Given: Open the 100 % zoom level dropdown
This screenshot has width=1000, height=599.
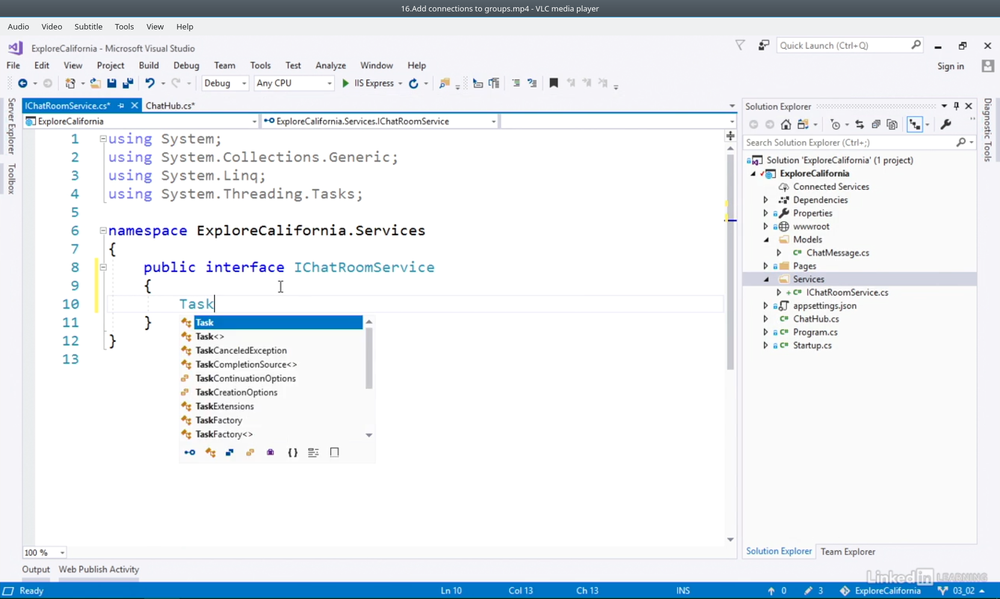Looking at the screenshot, I should point(45,552).
